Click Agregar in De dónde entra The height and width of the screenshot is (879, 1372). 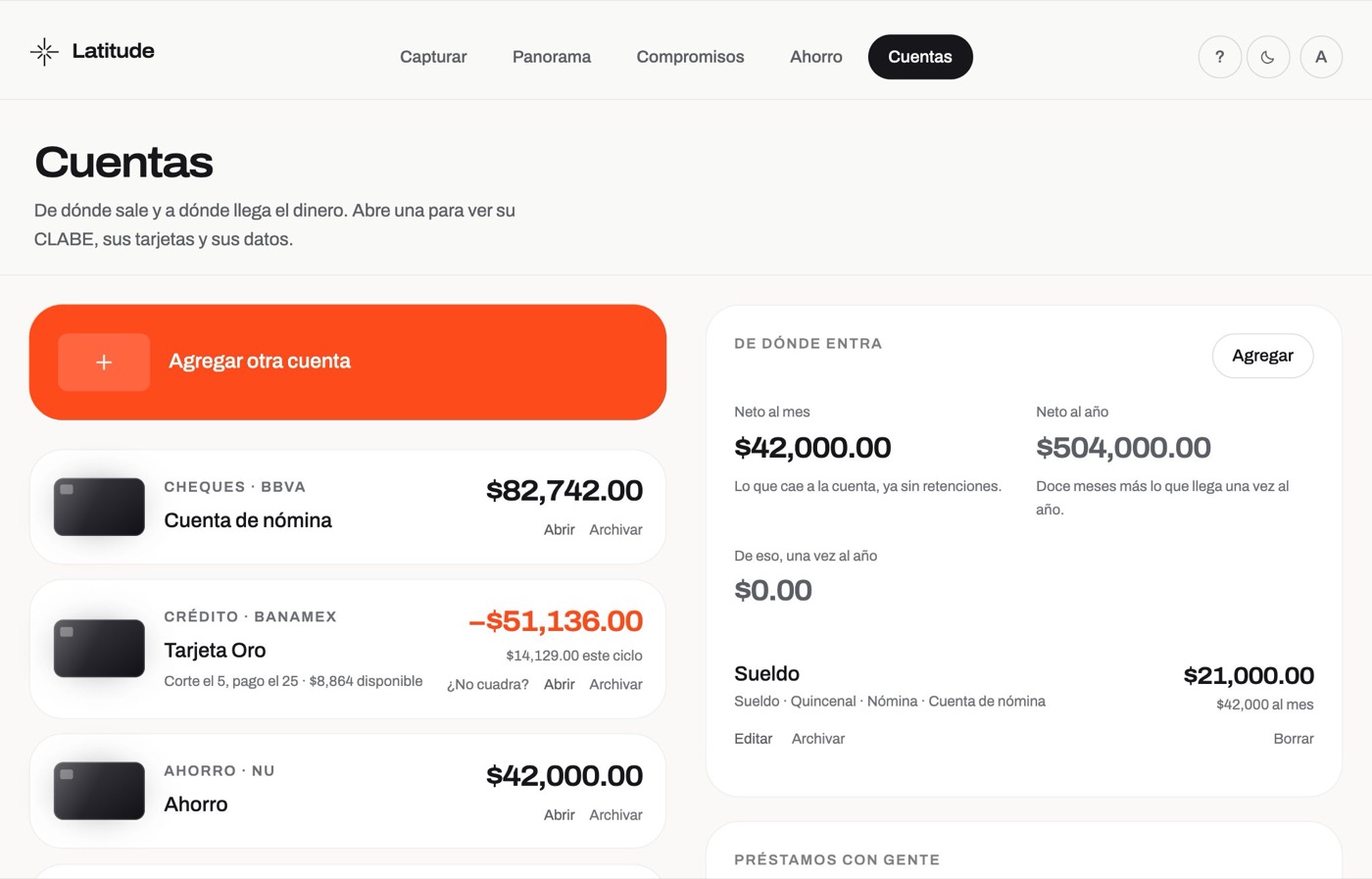1262,356
